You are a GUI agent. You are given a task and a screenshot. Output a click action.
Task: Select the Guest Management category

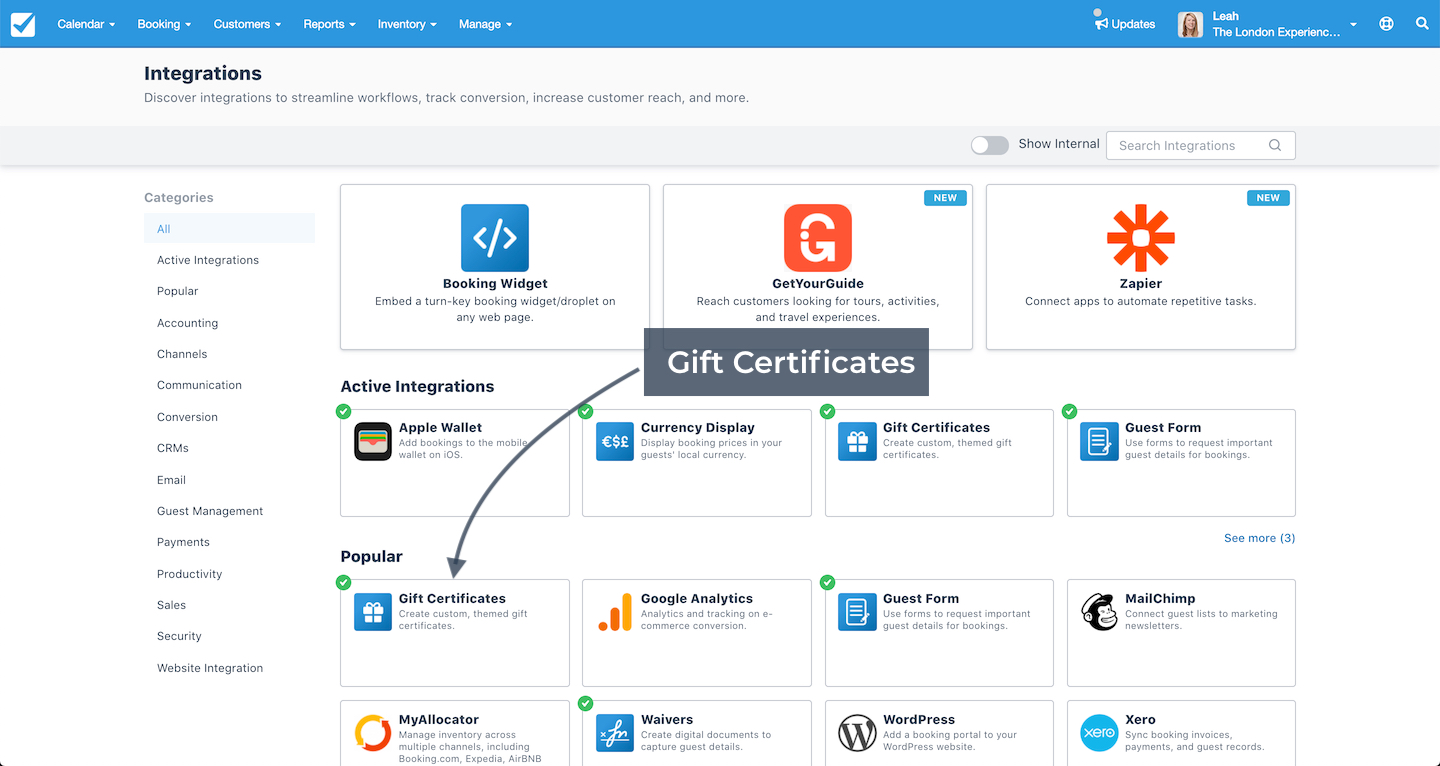(x=210, y=511)
